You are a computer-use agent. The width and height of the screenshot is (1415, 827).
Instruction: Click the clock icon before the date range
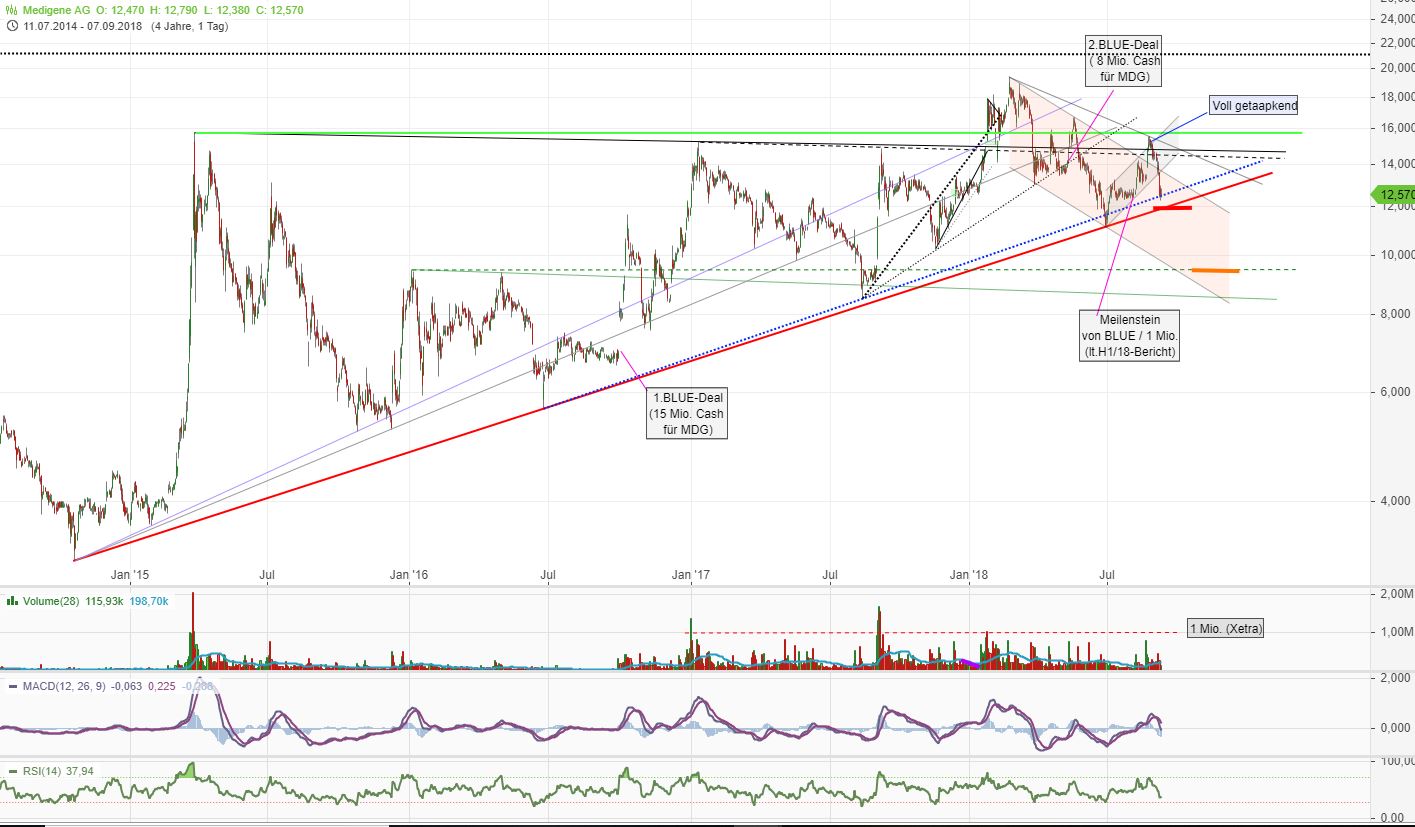tap(12, 26)
